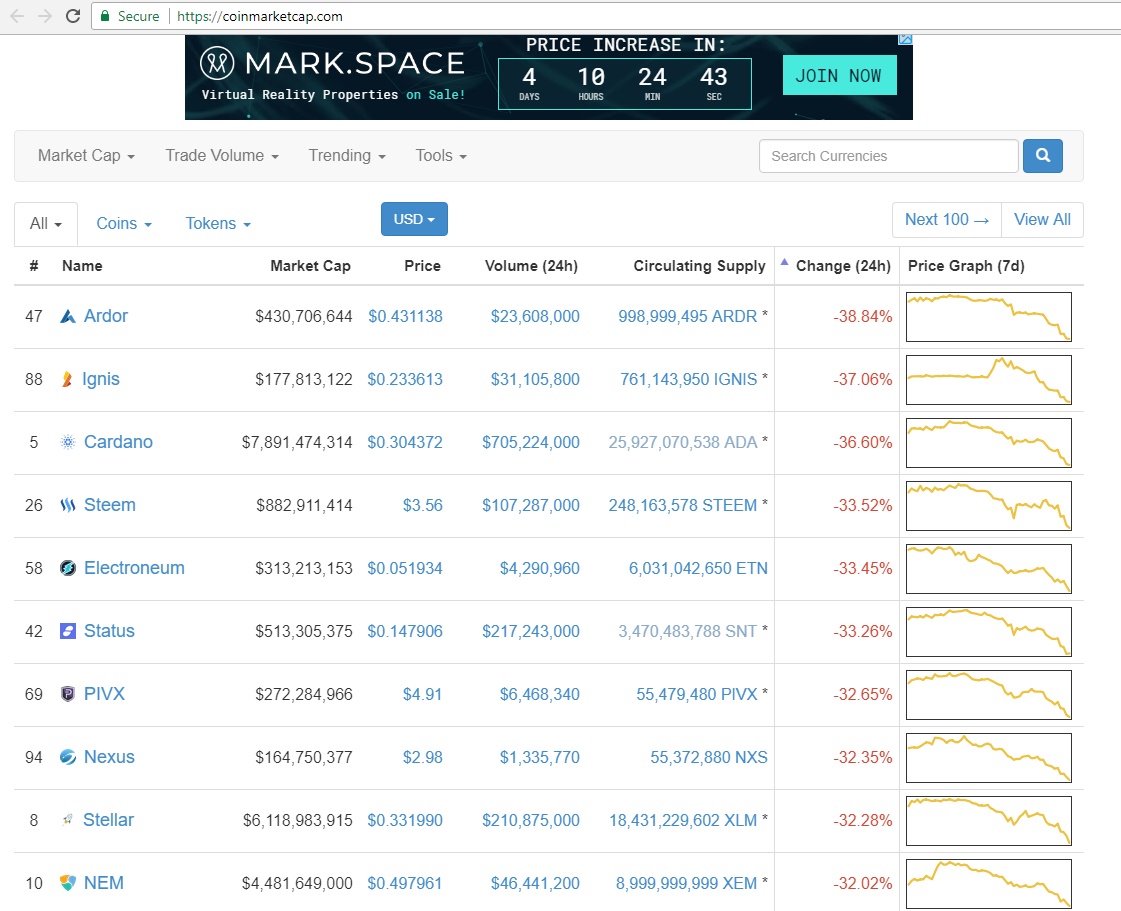Sort by the Name column header

click(82, 266)
